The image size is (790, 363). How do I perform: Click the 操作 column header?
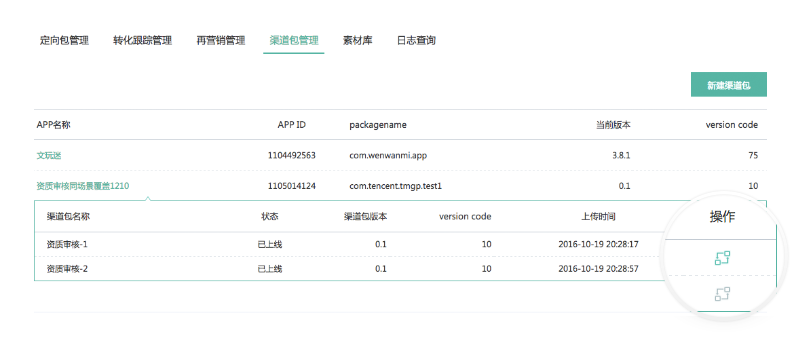pyautogui.click(x=722, y=217)
